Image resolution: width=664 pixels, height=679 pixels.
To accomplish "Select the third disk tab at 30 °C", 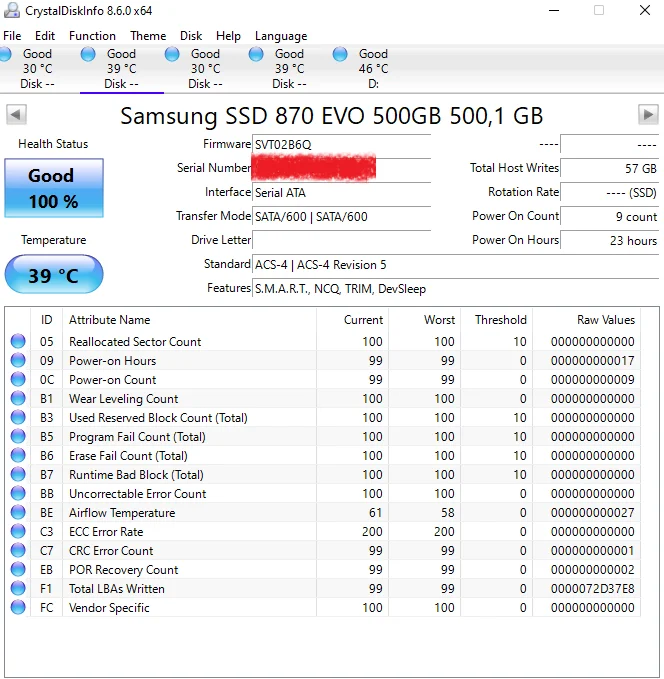I will click(x=206, y=68).
